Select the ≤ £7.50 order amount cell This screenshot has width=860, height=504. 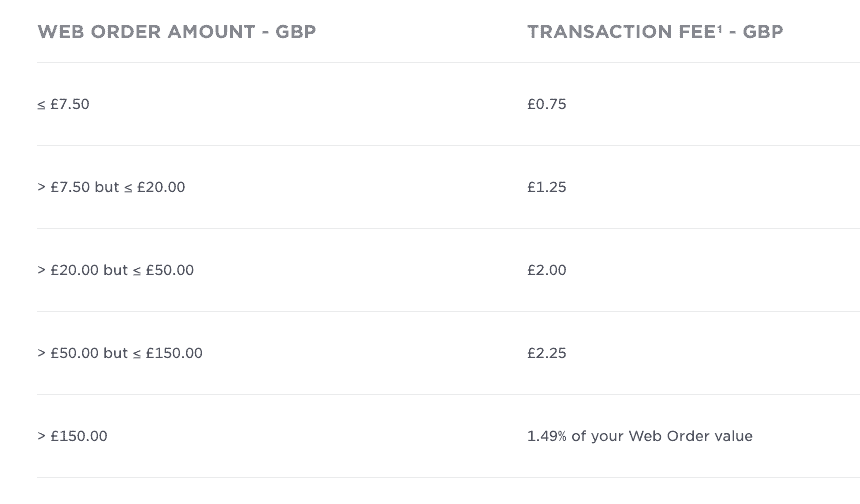point(63,104)
